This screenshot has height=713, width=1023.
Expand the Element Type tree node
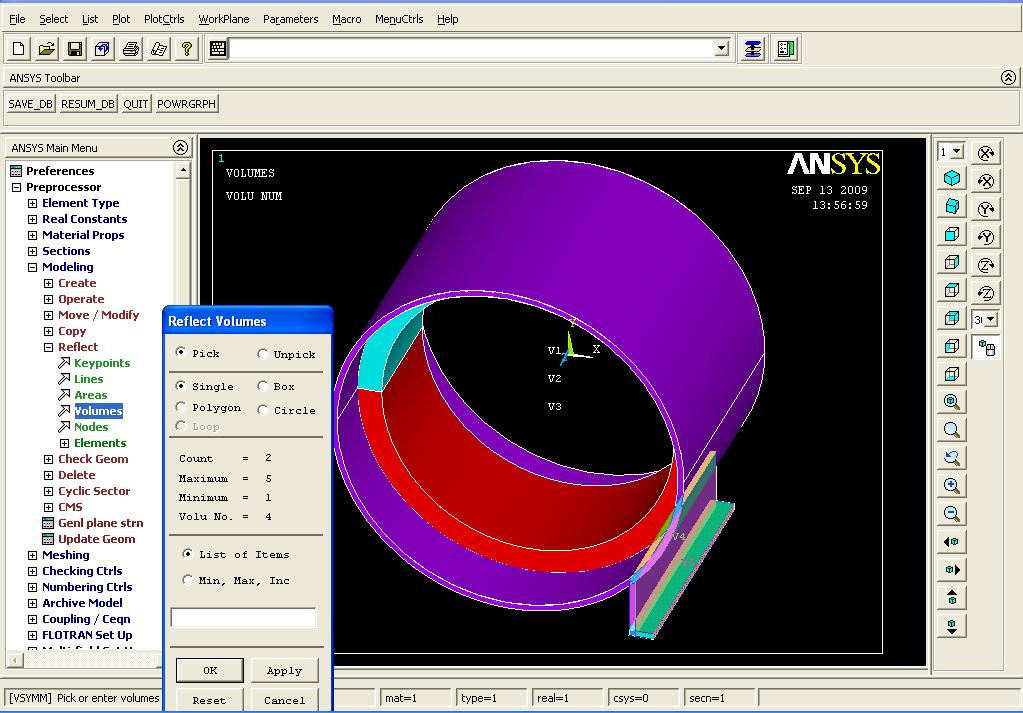pyautogui.click(x=33, y=204)
